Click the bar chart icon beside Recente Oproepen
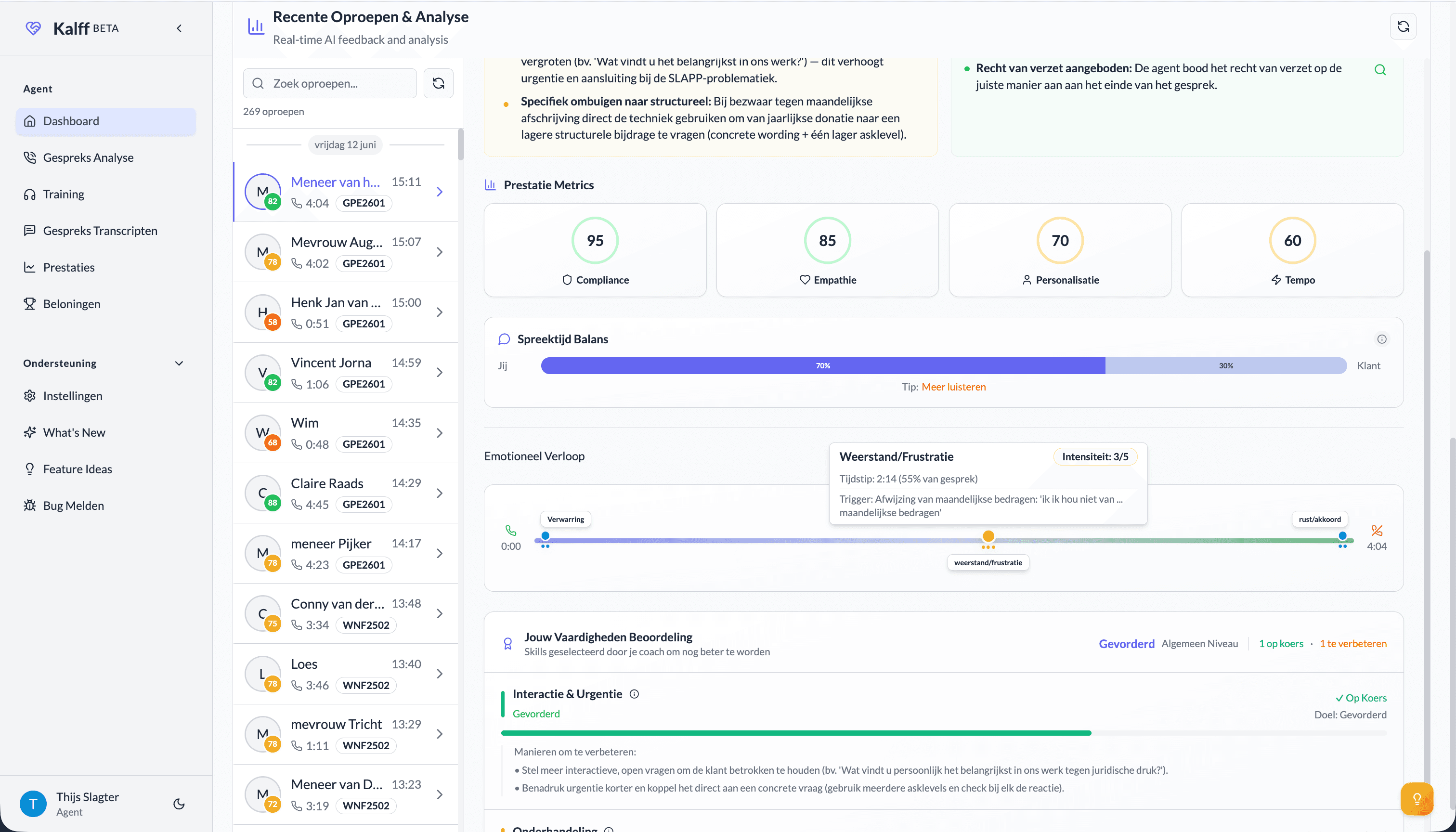This screenshot has width=1456, height=832. 256,26
